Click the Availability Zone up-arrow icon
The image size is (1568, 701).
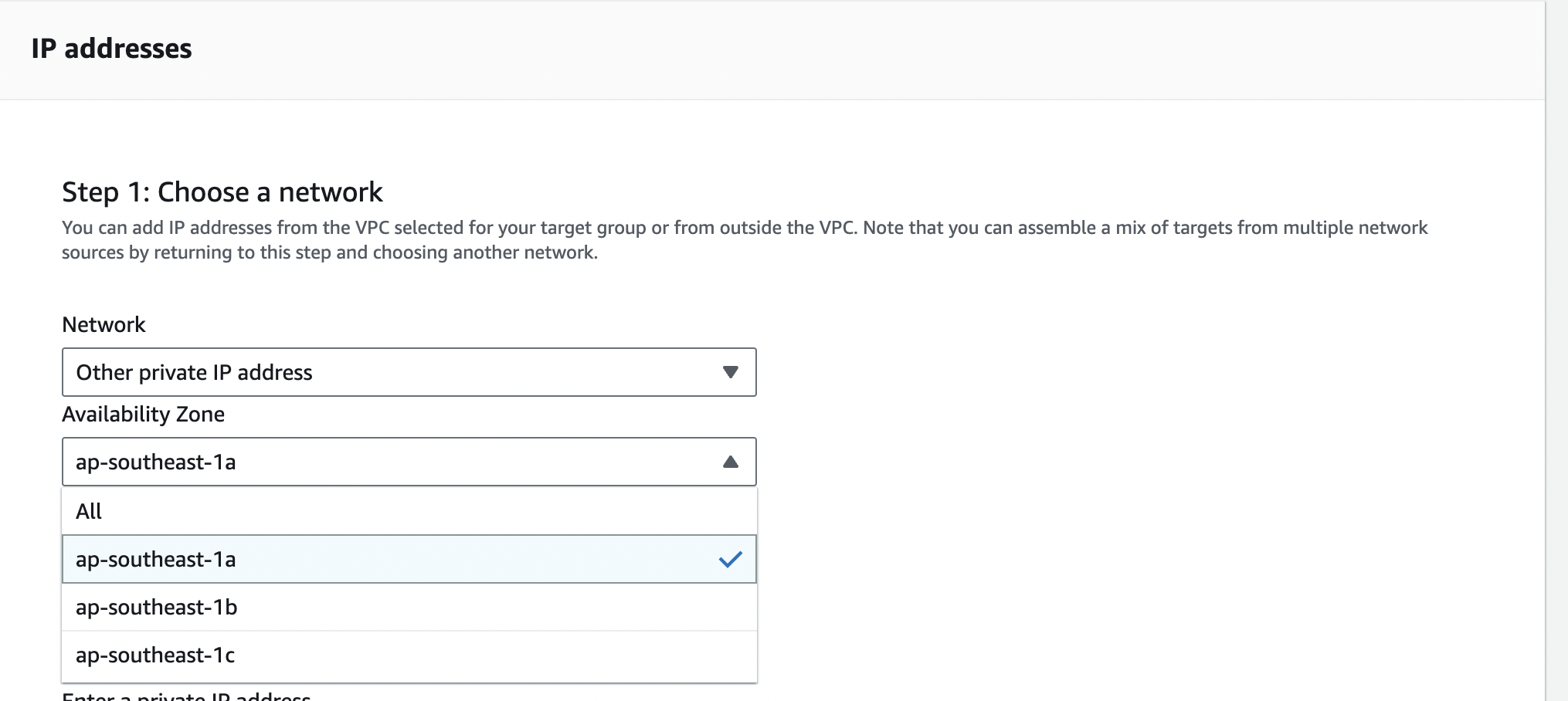pos(730,462)
